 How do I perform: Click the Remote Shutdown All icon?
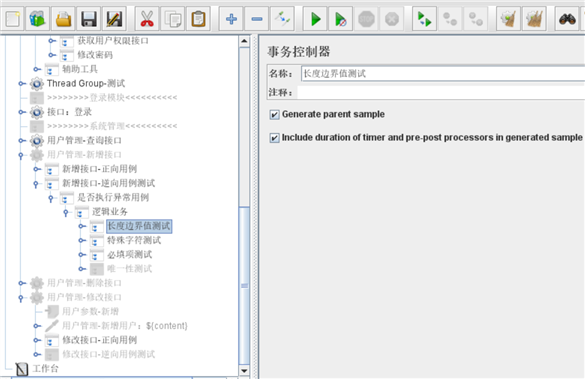coord(476,19)
